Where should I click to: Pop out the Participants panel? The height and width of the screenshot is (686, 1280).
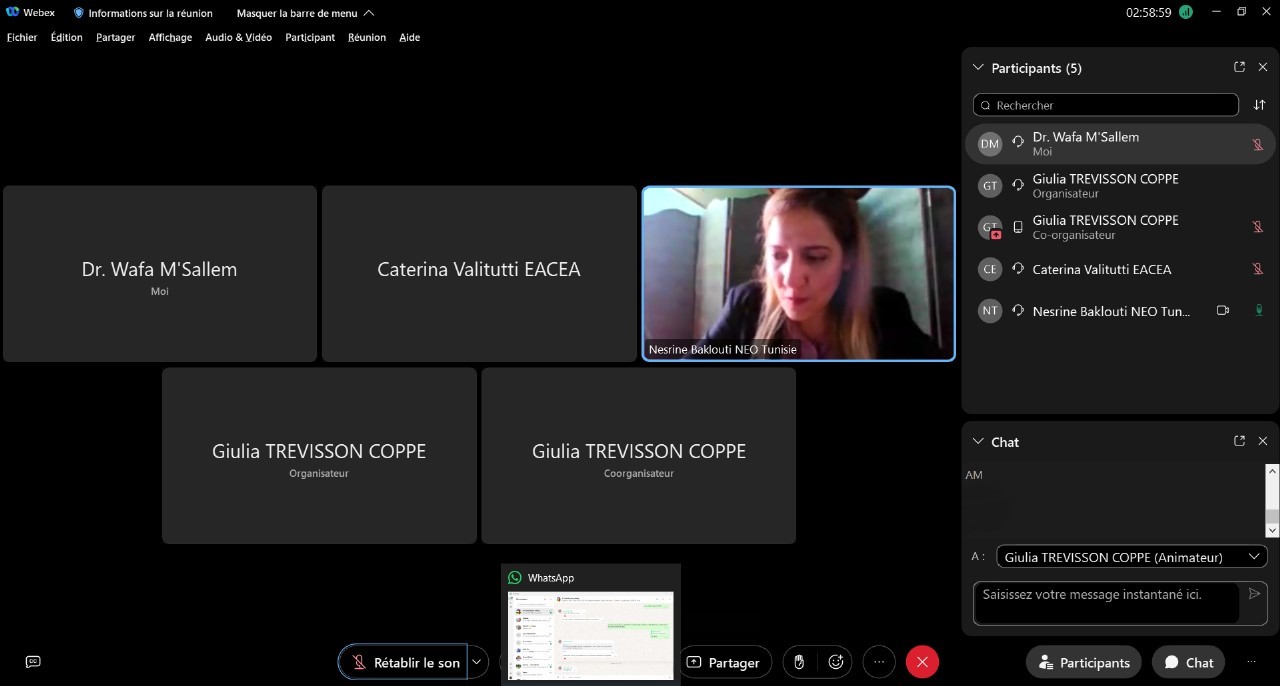[x=1239, y=67]
